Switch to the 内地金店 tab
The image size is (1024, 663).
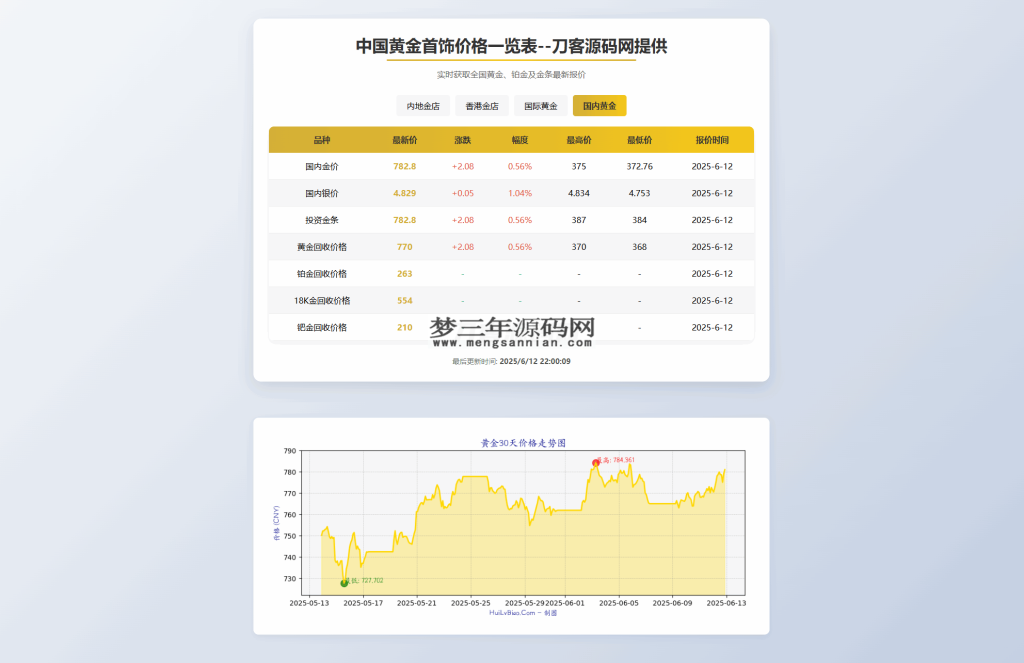pos(422,105)
